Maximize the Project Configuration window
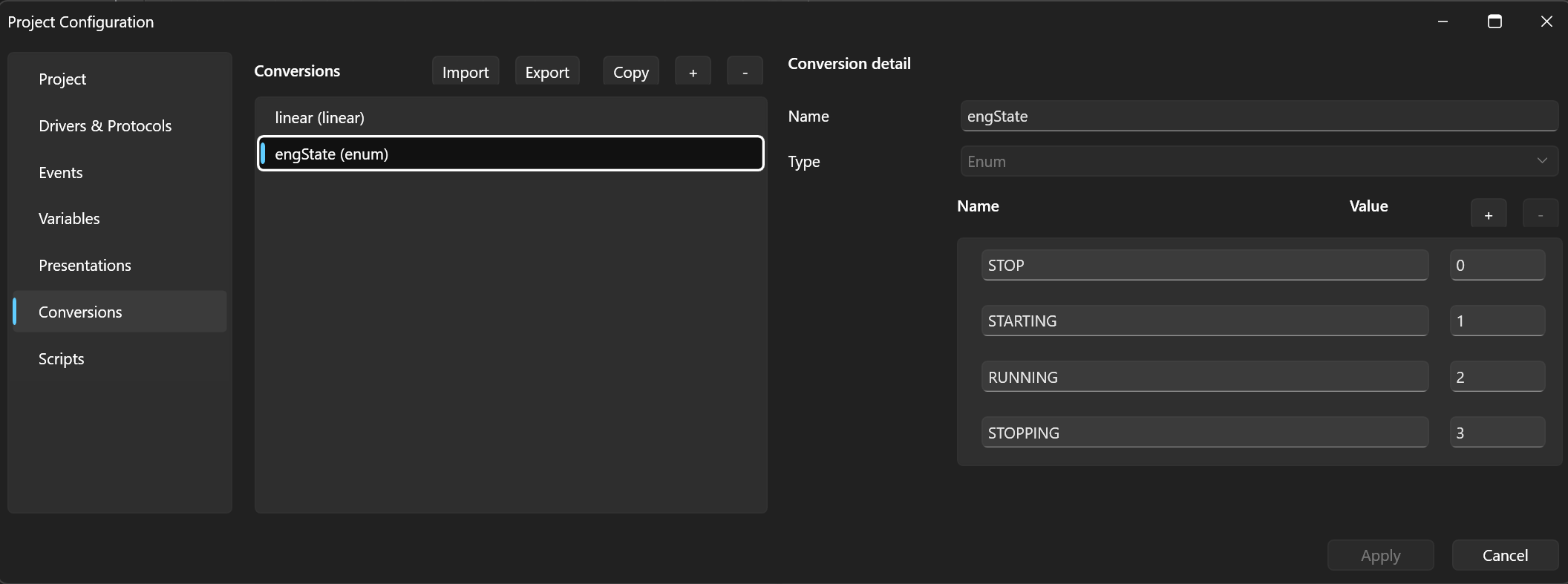1568x584 pixels. [1494, 22]
